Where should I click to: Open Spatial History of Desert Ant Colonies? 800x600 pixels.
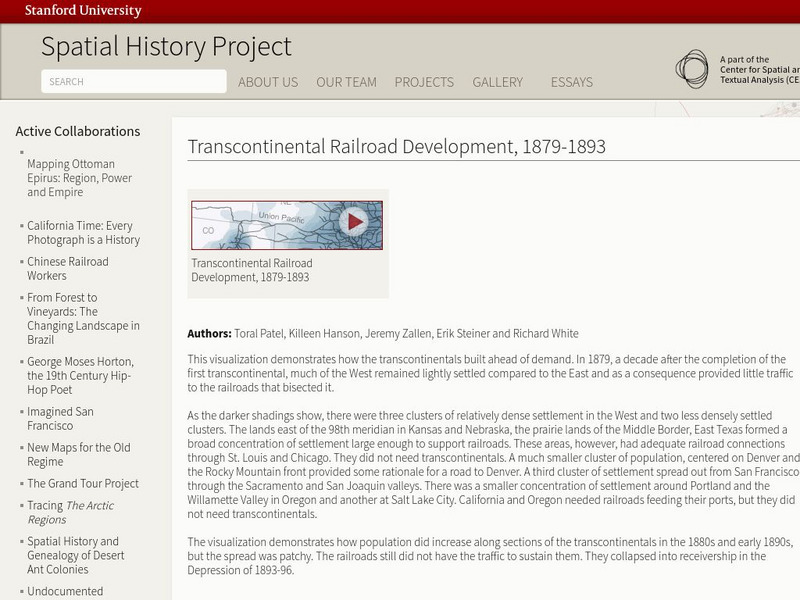[76, 555]
